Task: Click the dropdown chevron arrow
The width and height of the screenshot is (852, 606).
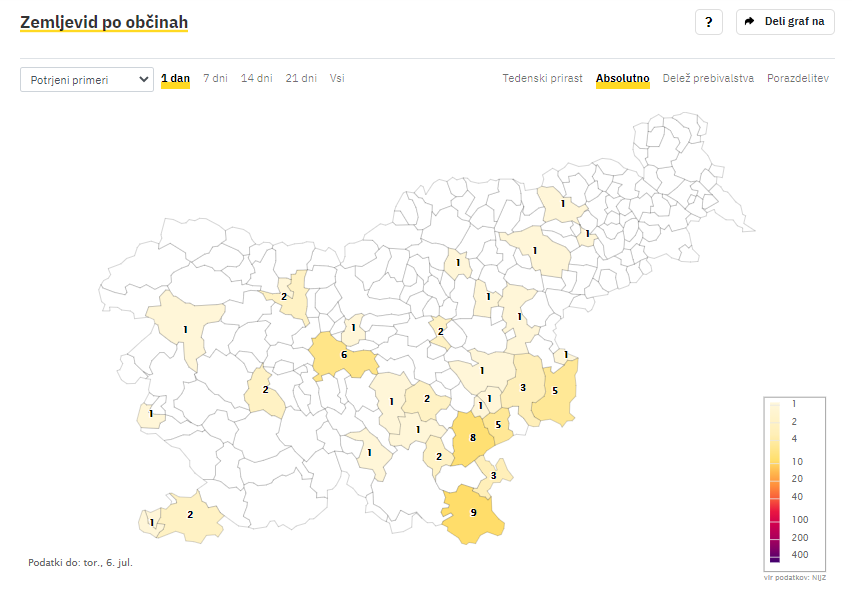Action: click(142, 79)
